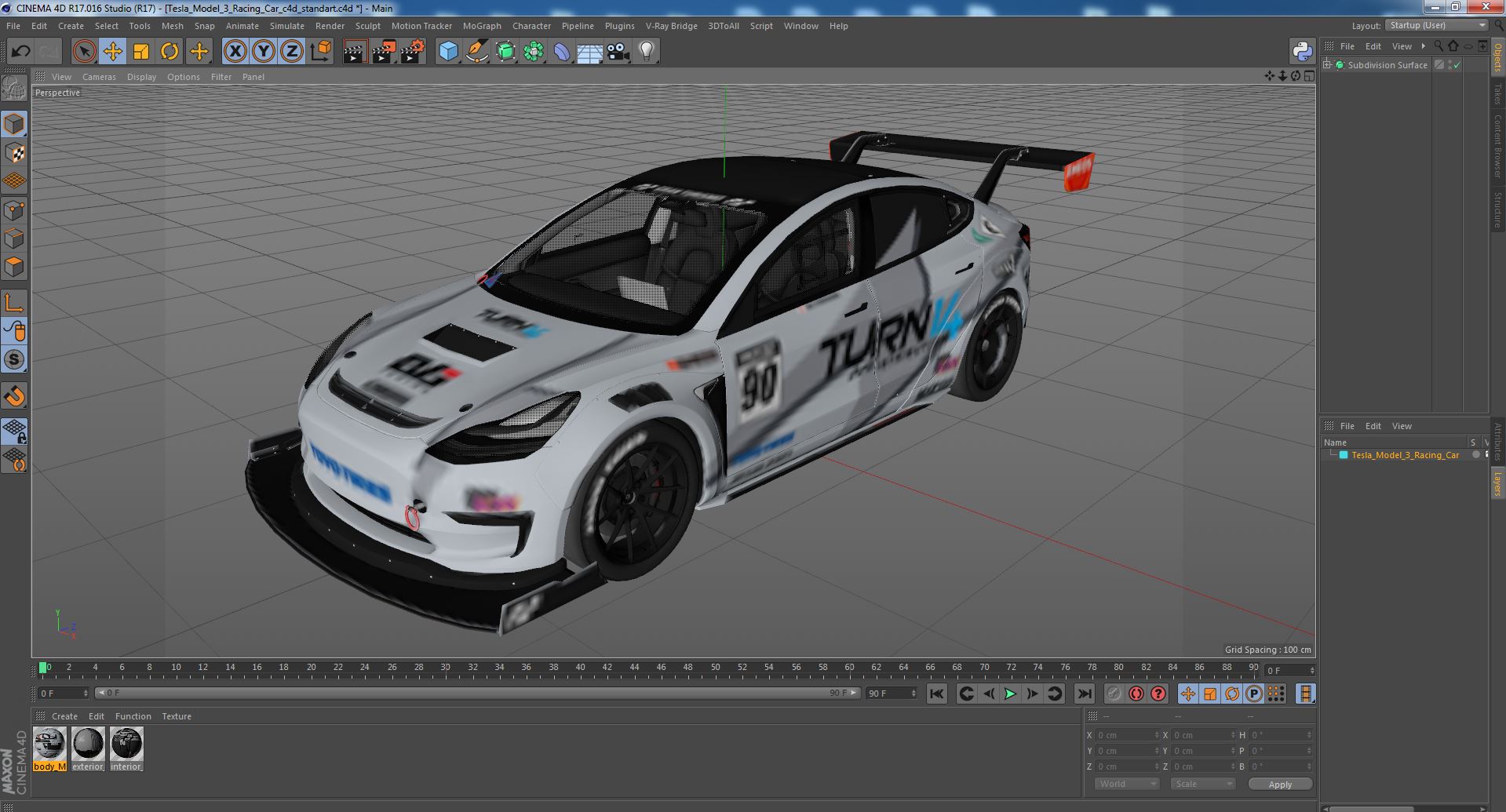Toggle Subdivision Surface enabled checkmark
The width and height of the screenshot is (1506, 812).
tap(1457, 65)
